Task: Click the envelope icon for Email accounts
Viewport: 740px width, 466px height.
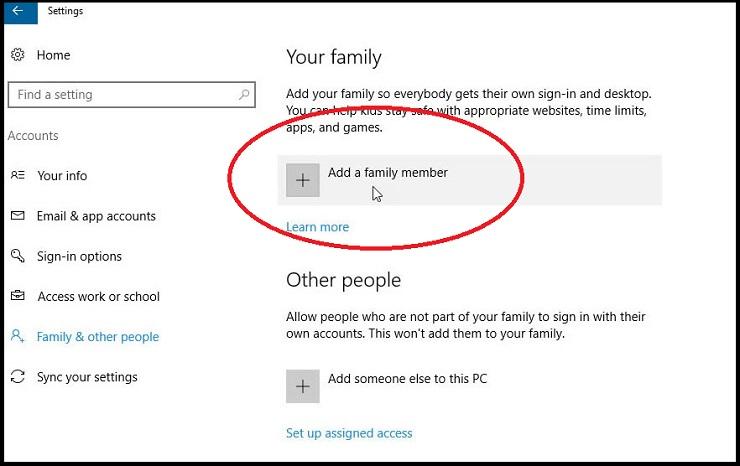Action: [17, 216]
